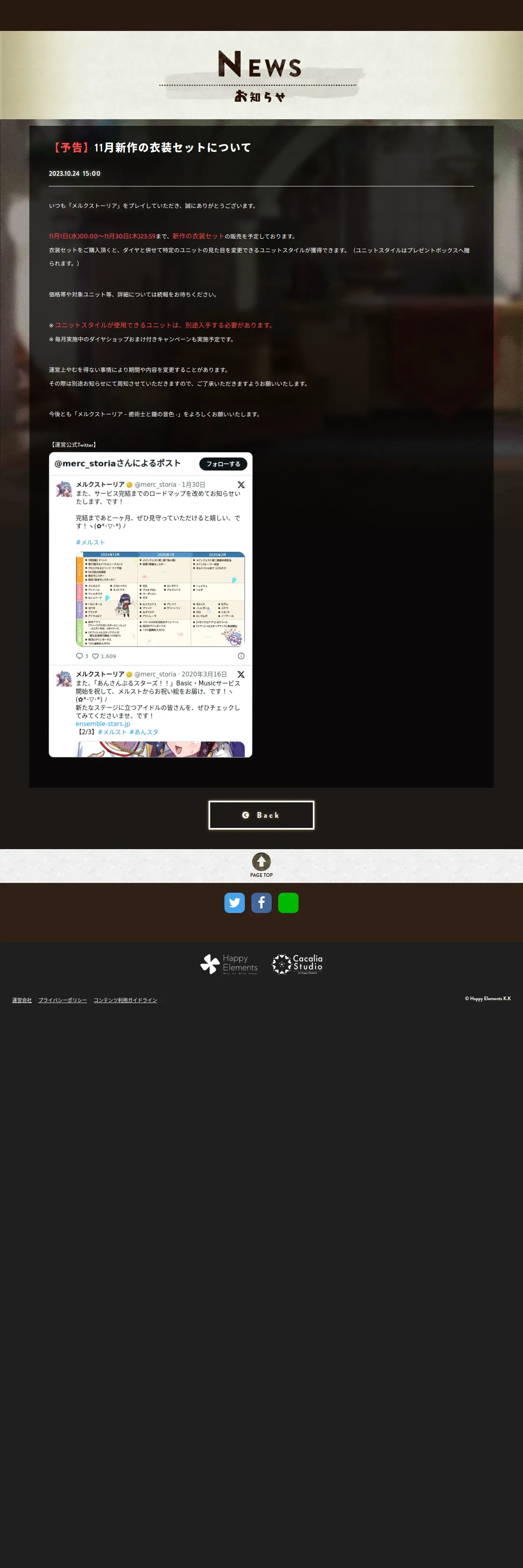This screenshot has width=523, height=1568.
Task: Click the @merc_storiaさんによるポスト header
Action: (x=117, y=463)
